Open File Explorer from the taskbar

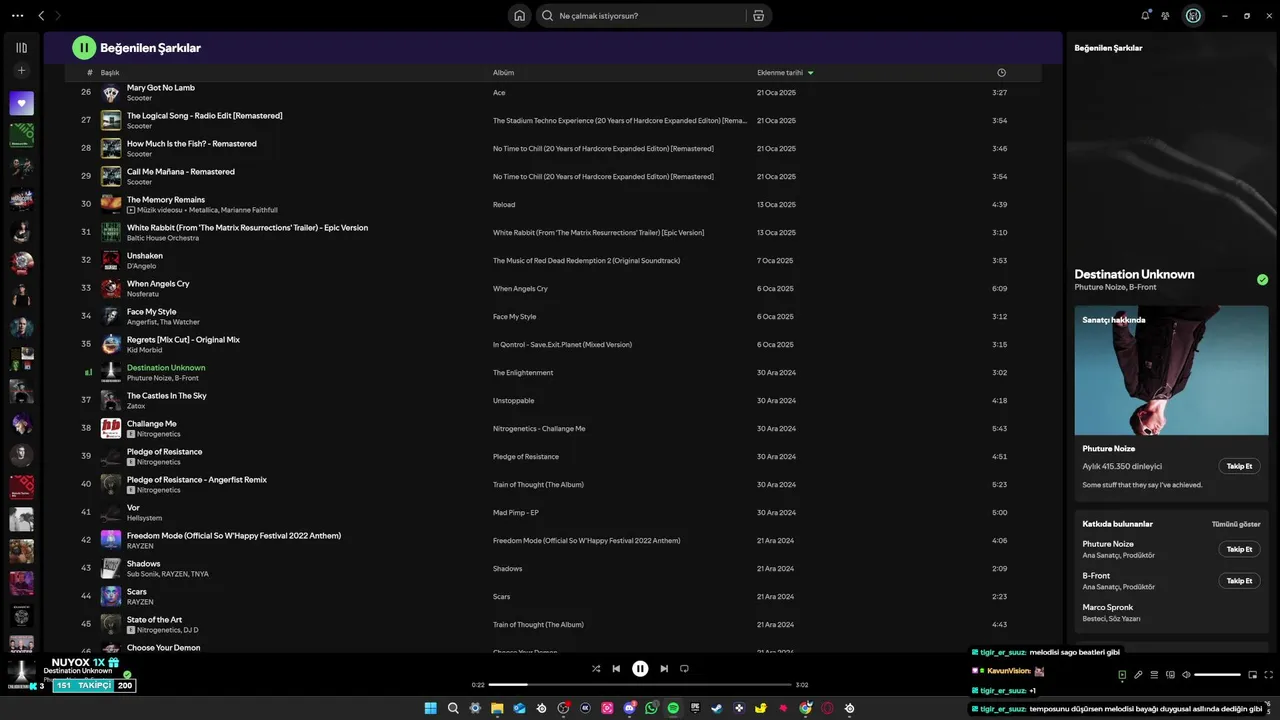point(497,708)
